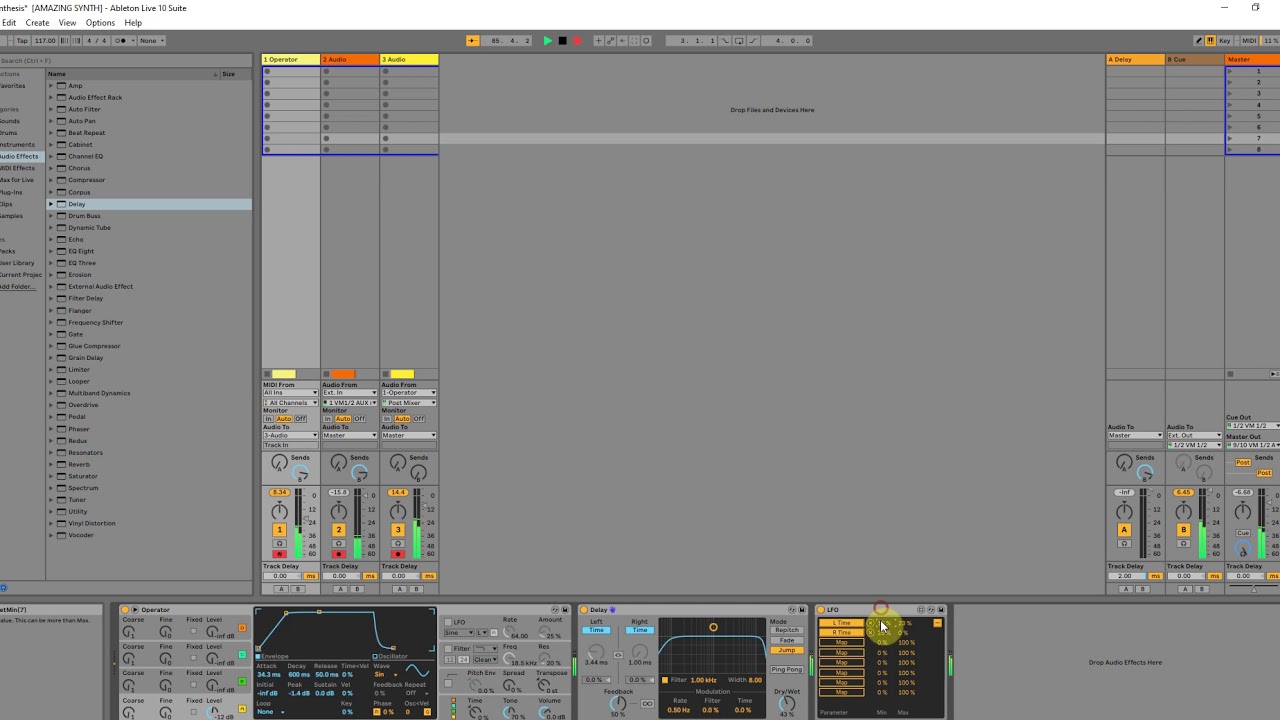Set track 2 Monitor to Off
Screen dimensions: 1280x720
point(360,419)
